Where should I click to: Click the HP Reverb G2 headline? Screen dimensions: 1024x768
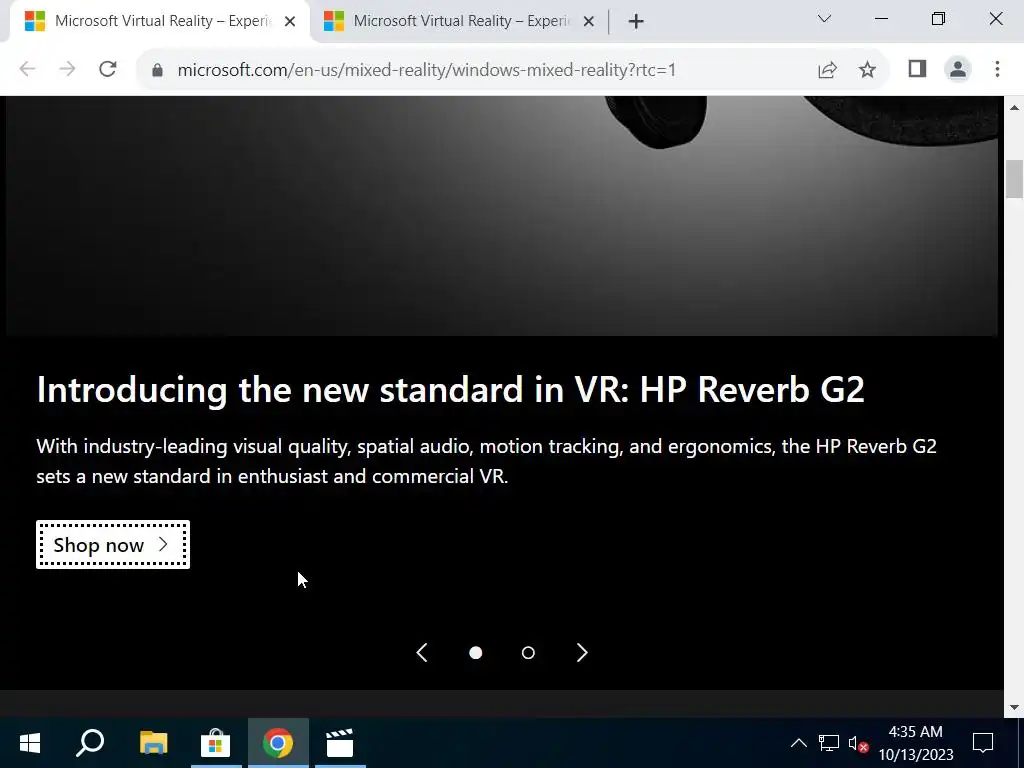tap(451, 390)
